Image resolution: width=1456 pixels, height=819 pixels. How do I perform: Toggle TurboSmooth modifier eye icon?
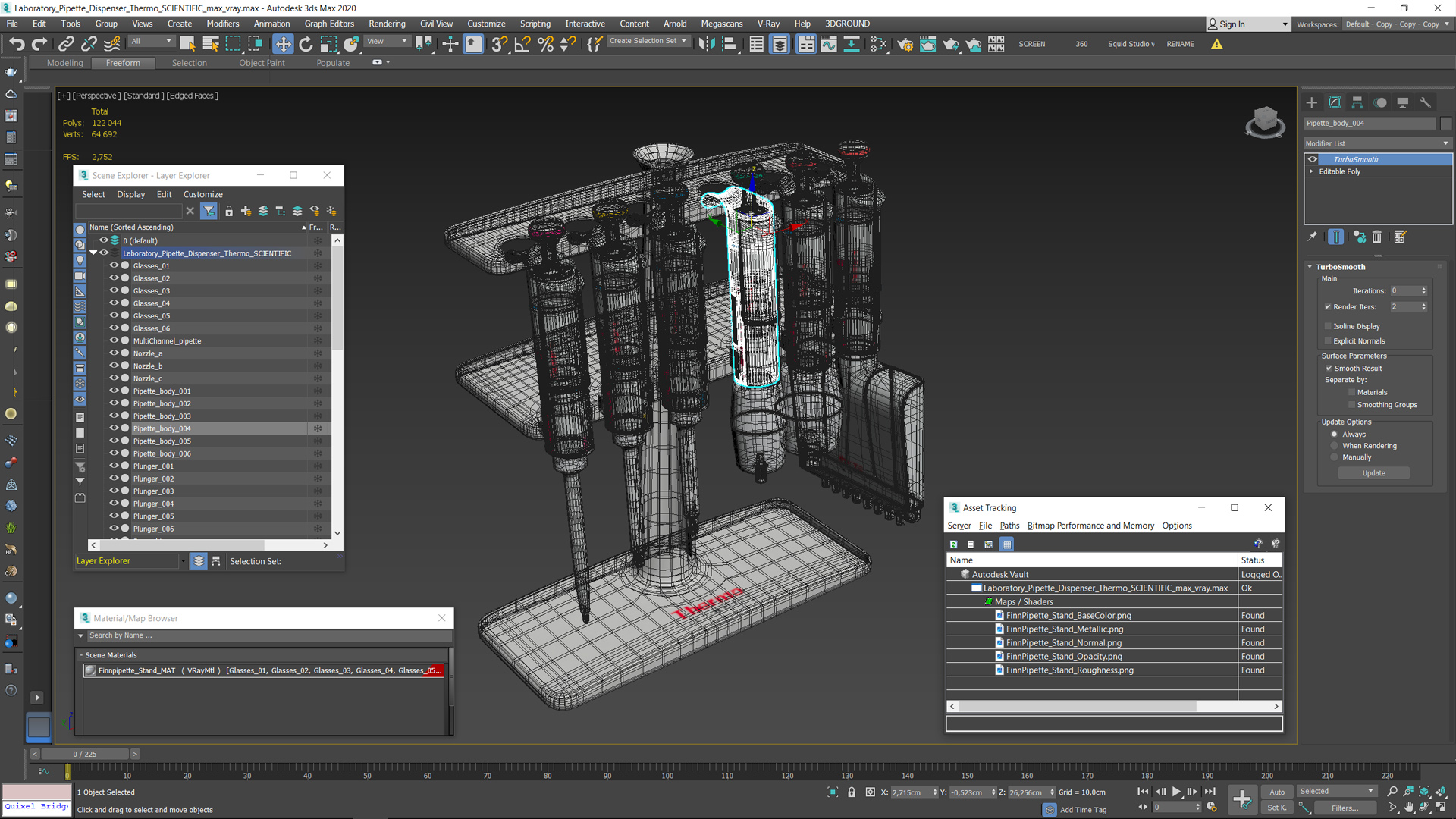click(1313, 159)
